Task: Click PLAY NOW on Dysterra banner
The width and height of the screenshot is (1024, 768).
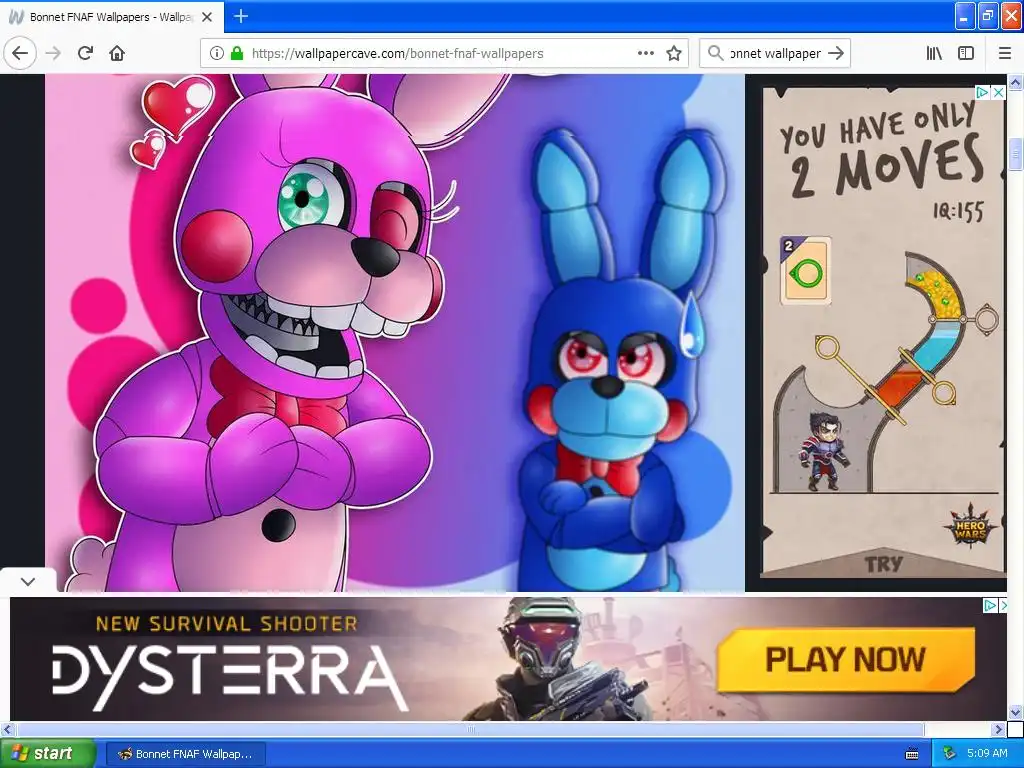Action: tap(845, 659)
